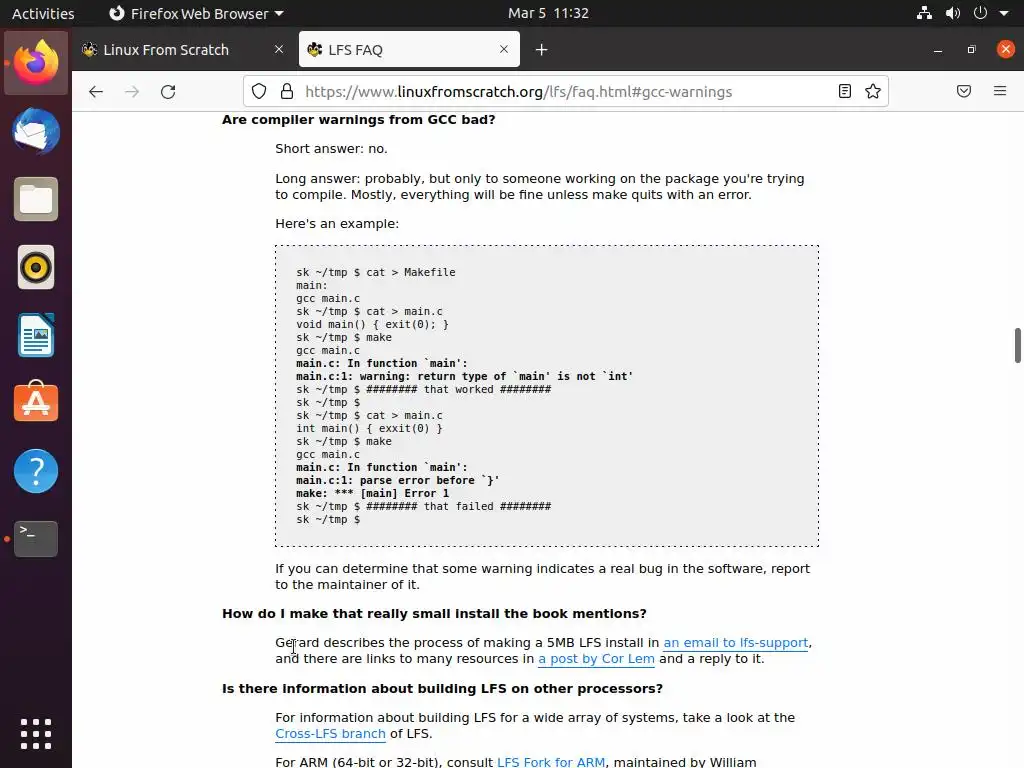Image resolution: width=1024 pixels, height=768 pixels.
Task: Open the clock and calendar panel
Action: tap(549, 13)
